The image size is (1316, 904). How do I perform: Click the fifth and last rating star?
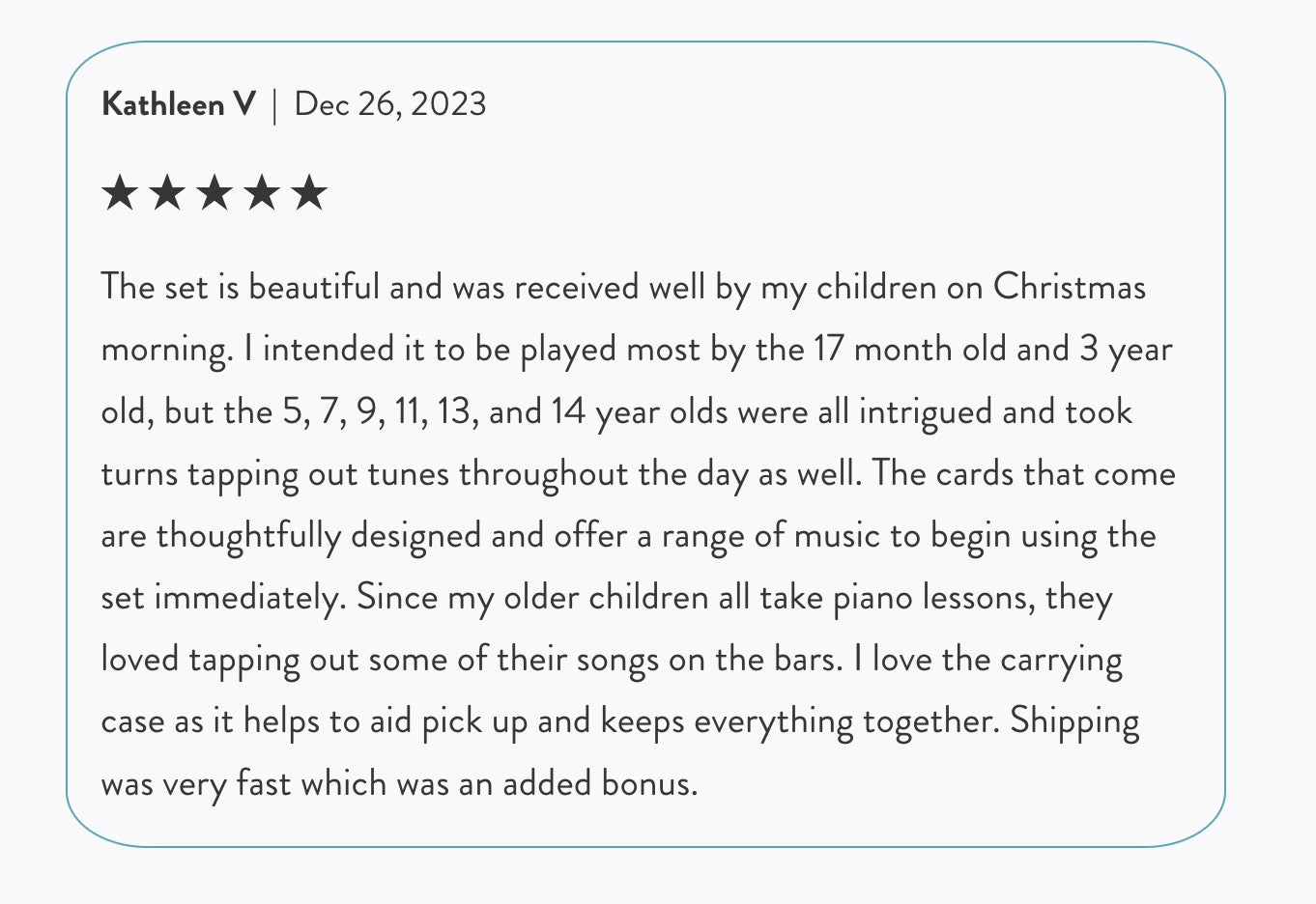click(309, 193)
